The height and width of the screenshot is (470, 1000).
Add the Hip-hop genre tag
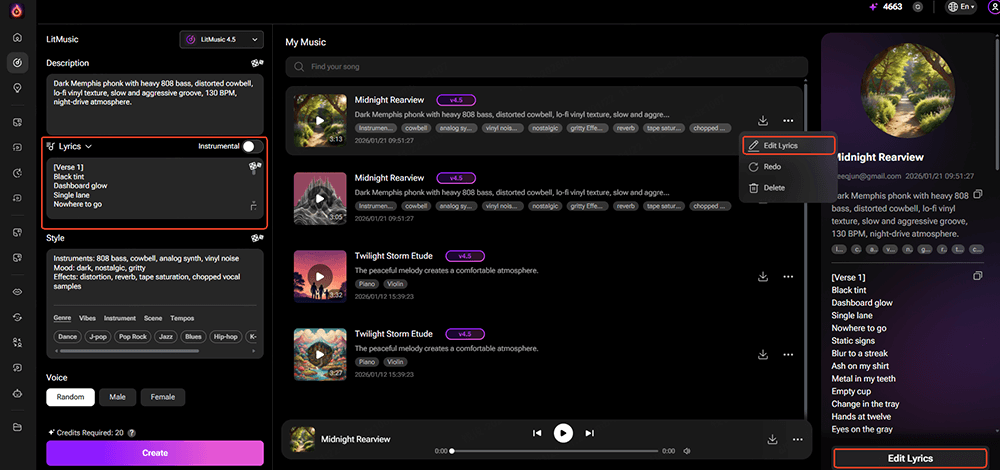pyautogui.click(x=226, y=336)
